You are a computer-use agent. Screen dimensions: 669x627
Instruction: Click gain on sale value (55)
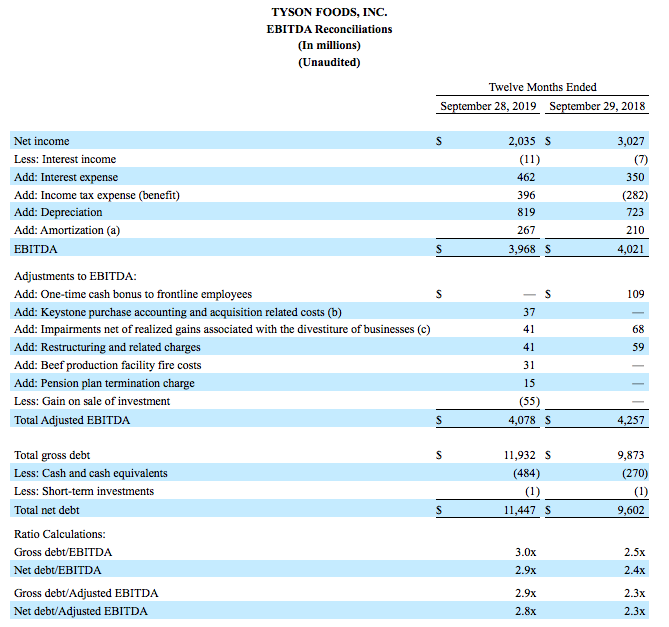[x=529, y=402]
